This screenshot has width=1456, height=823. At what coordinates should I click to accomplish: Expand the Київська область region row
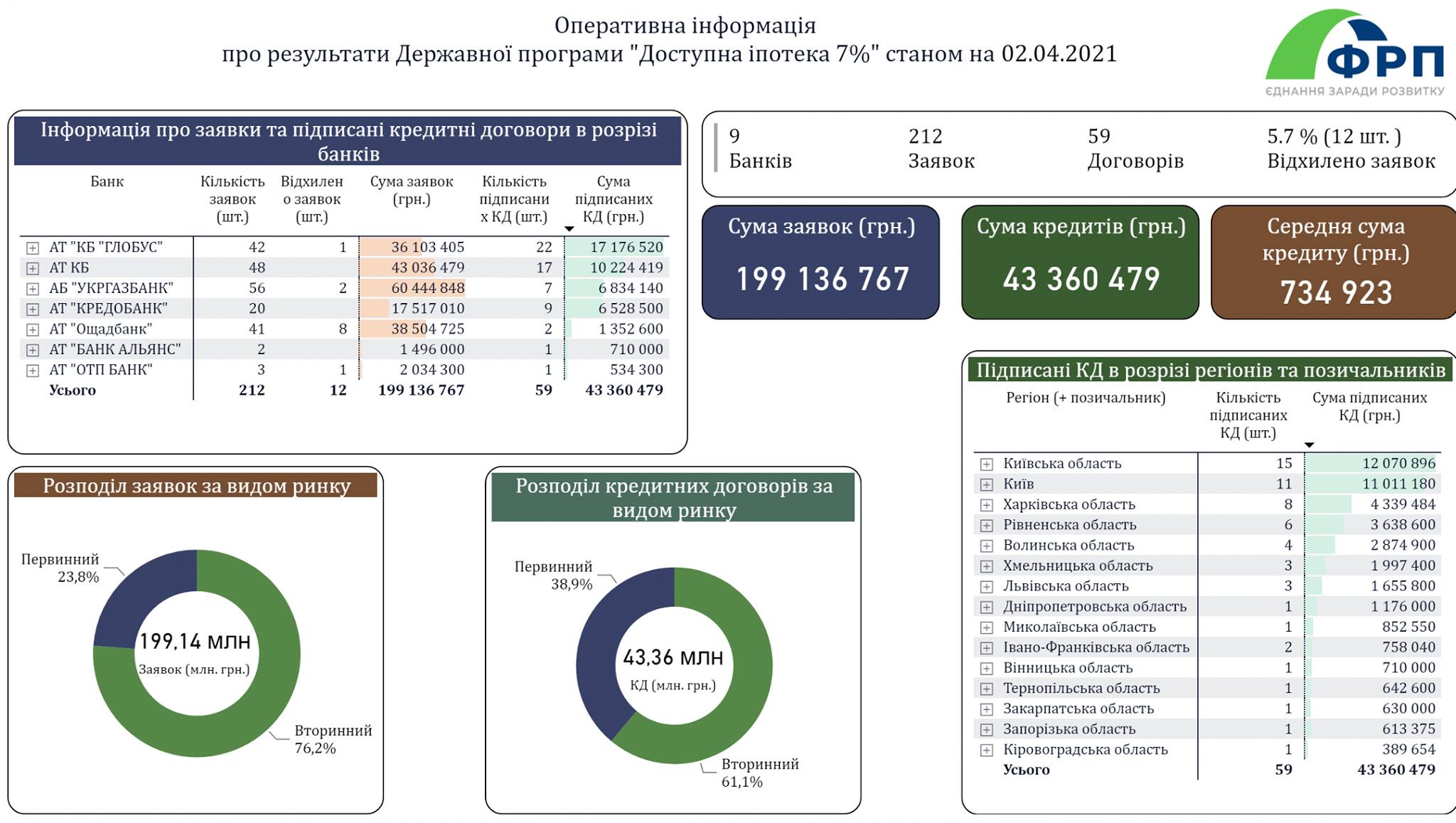[986, 464]
